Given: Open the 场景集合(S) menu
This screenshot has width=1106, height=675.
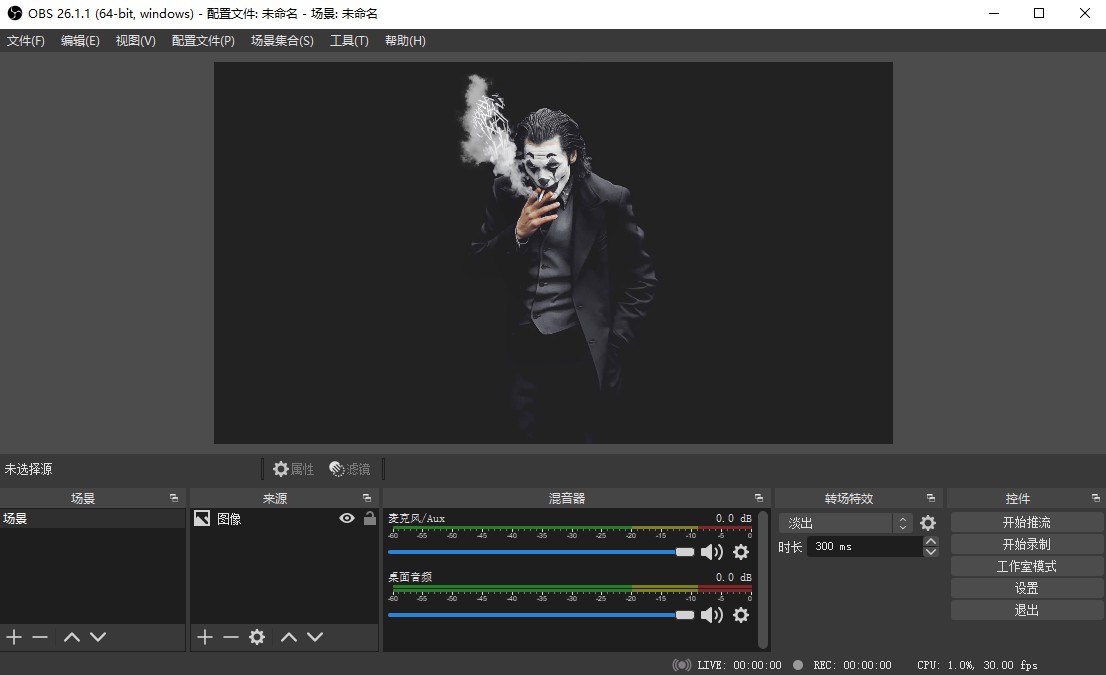Looking at the screenshot, I should pyautogui.click(x=282, y=41).
